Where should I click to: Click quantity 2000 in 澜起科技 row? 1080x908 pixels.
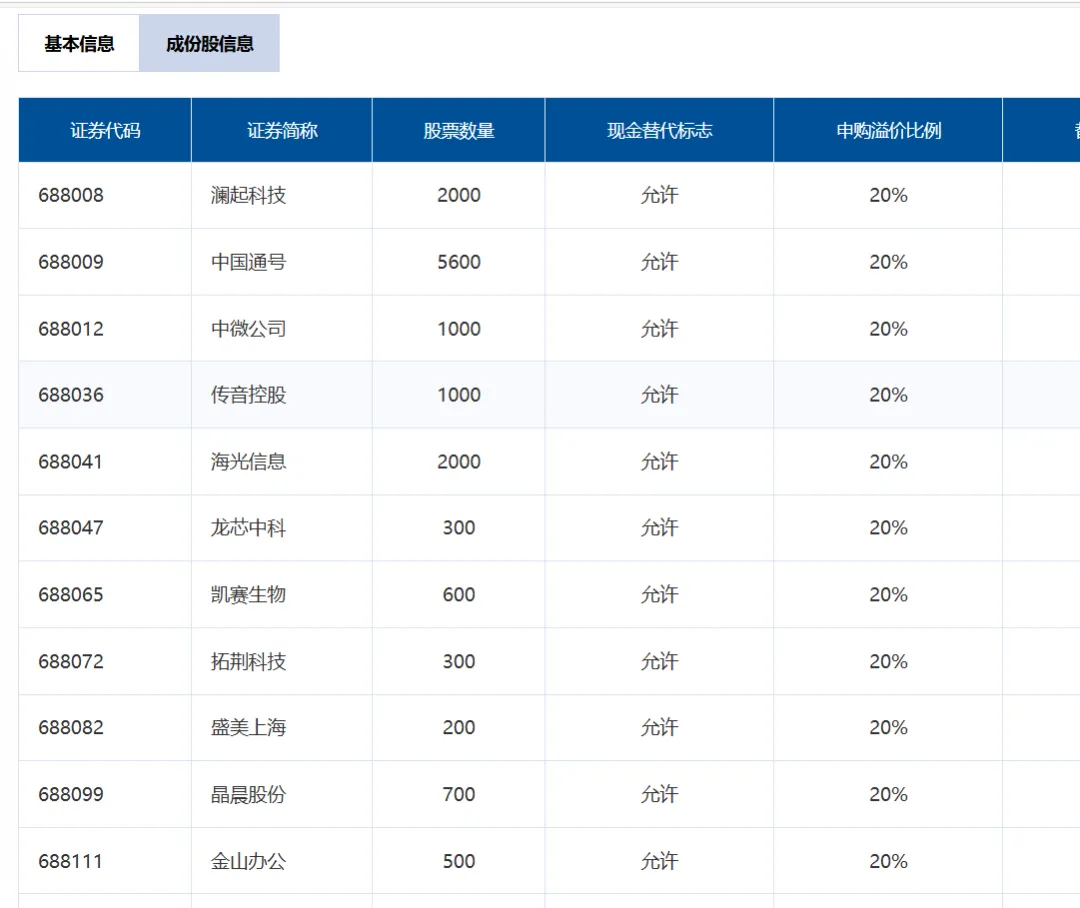coord(459,195)
